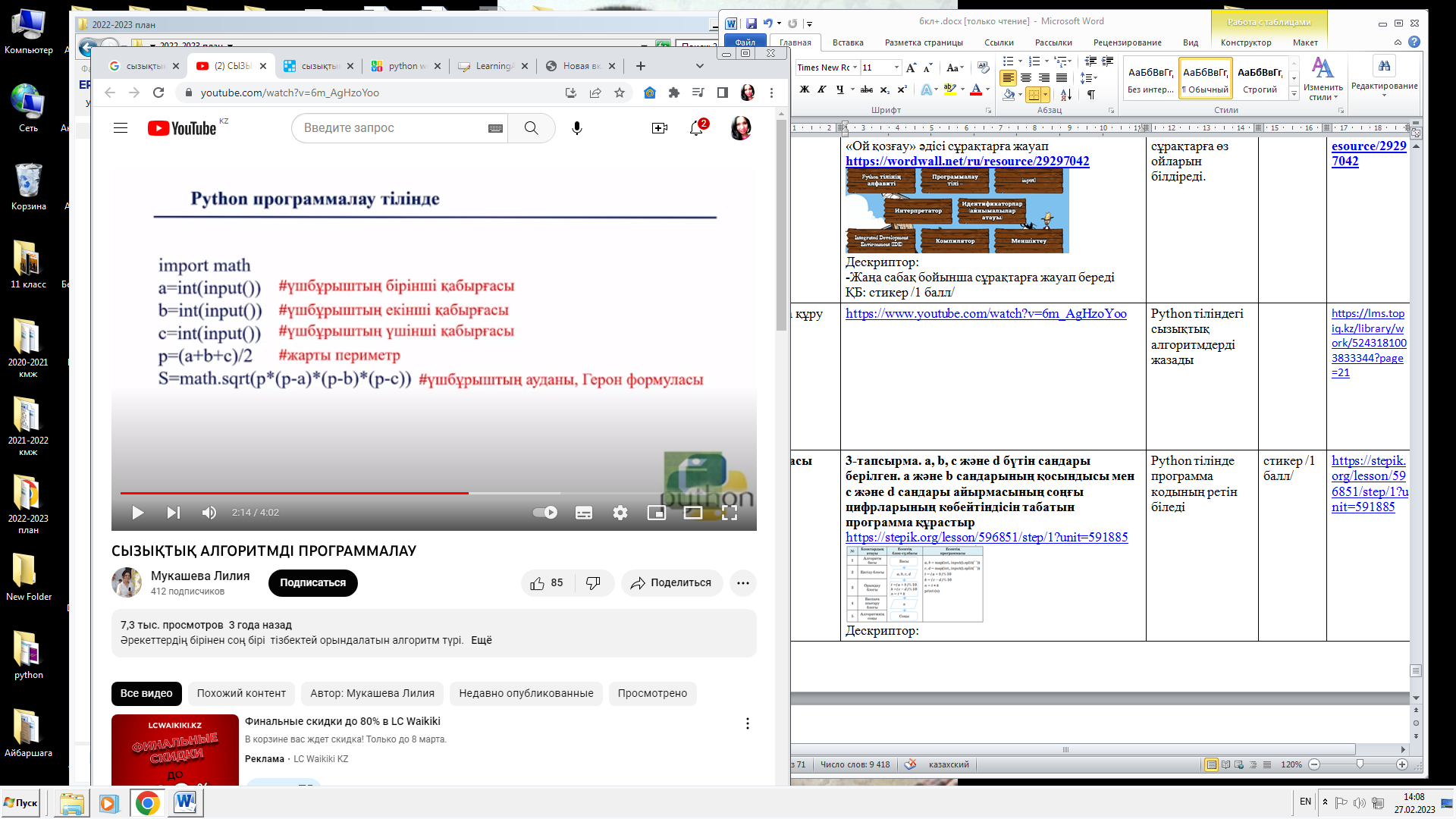Expand Chrome tab search chevron

[700, 66]
